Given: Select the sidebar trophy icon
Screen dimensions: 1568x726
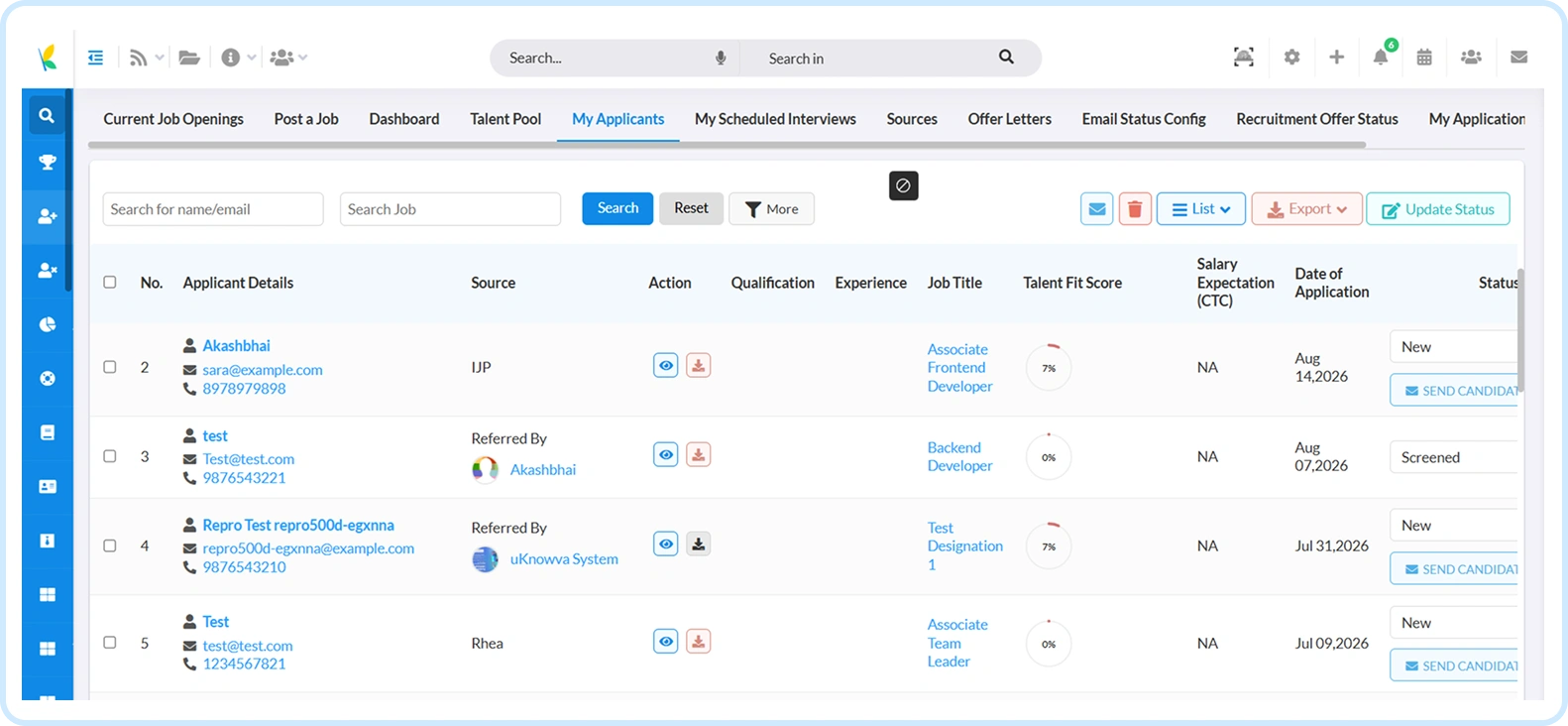Looking at the screenshot, I should coord(47,162).
